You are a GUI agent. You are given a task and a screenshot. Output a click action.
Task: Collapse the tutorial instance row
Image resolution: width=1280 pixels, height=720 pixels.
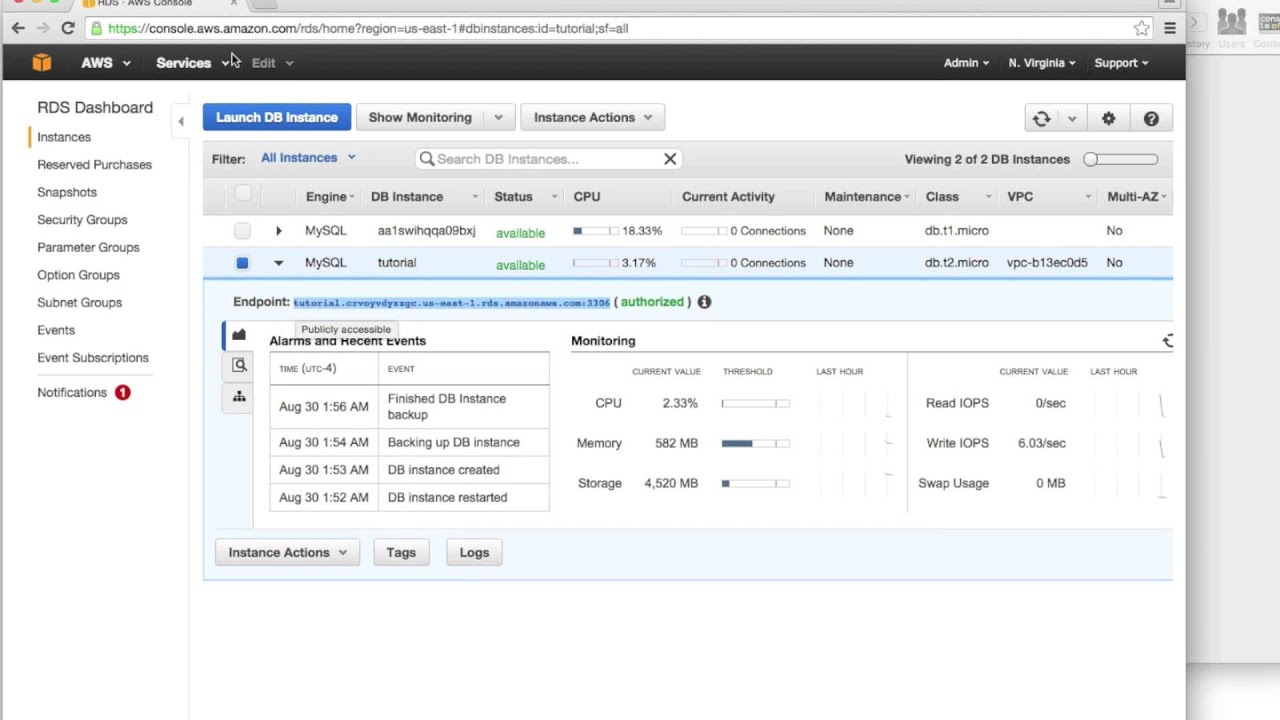pos(278,263)
